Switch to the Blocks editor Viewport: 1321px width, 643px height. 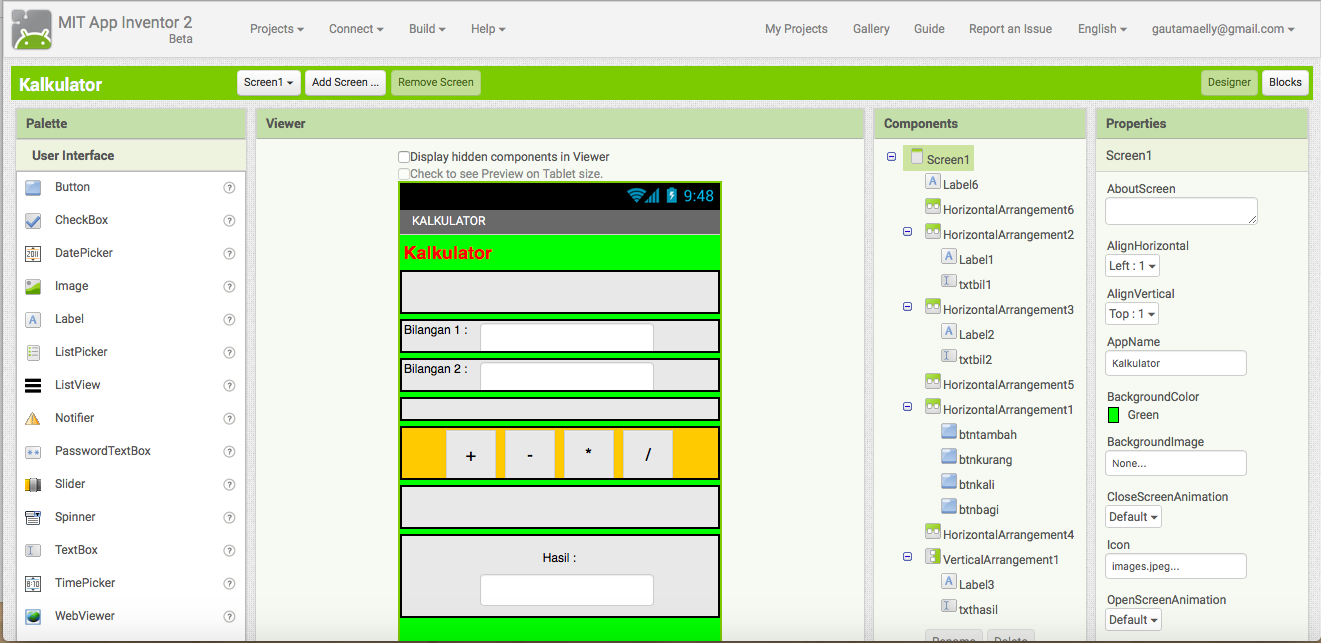[x=1285, y=83]
